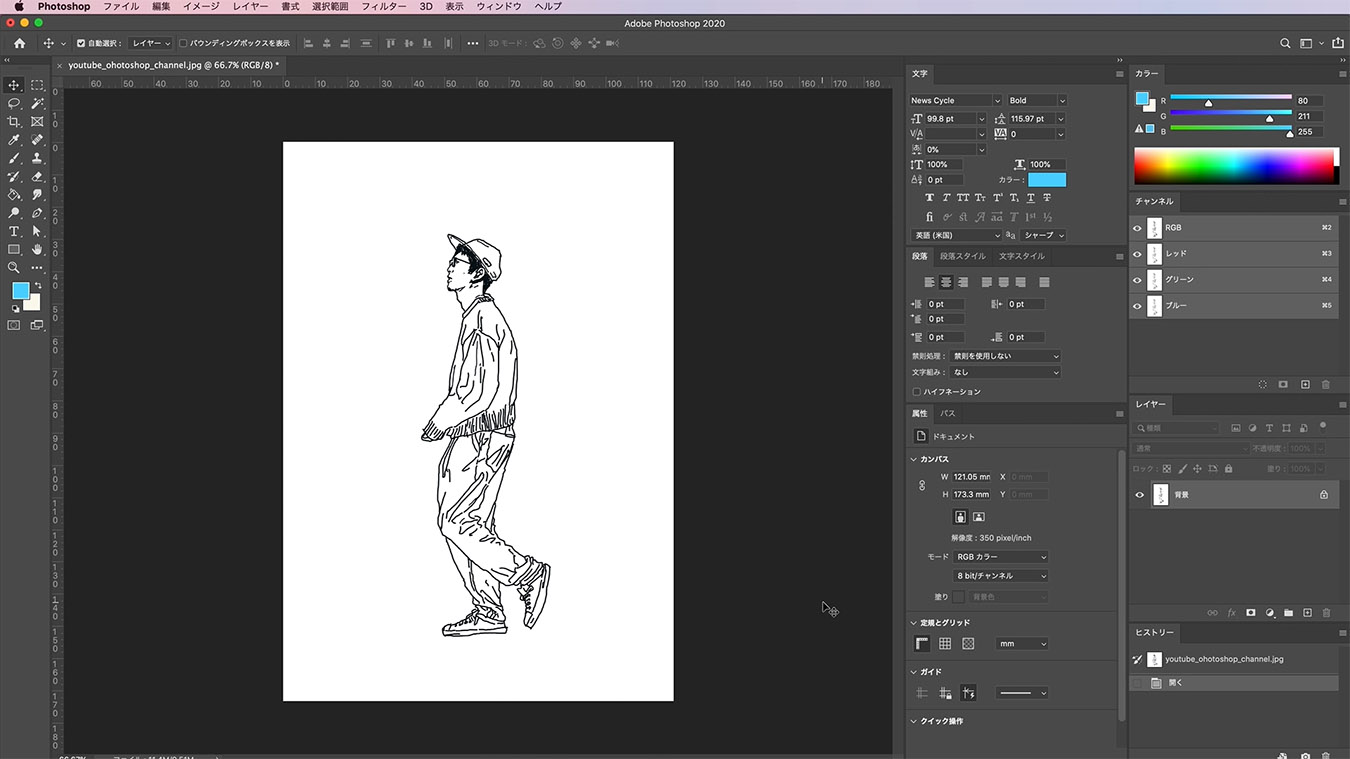Click the canvas width W input field
This screenshot has width=1350, height=759.
[x=971, y=477]
